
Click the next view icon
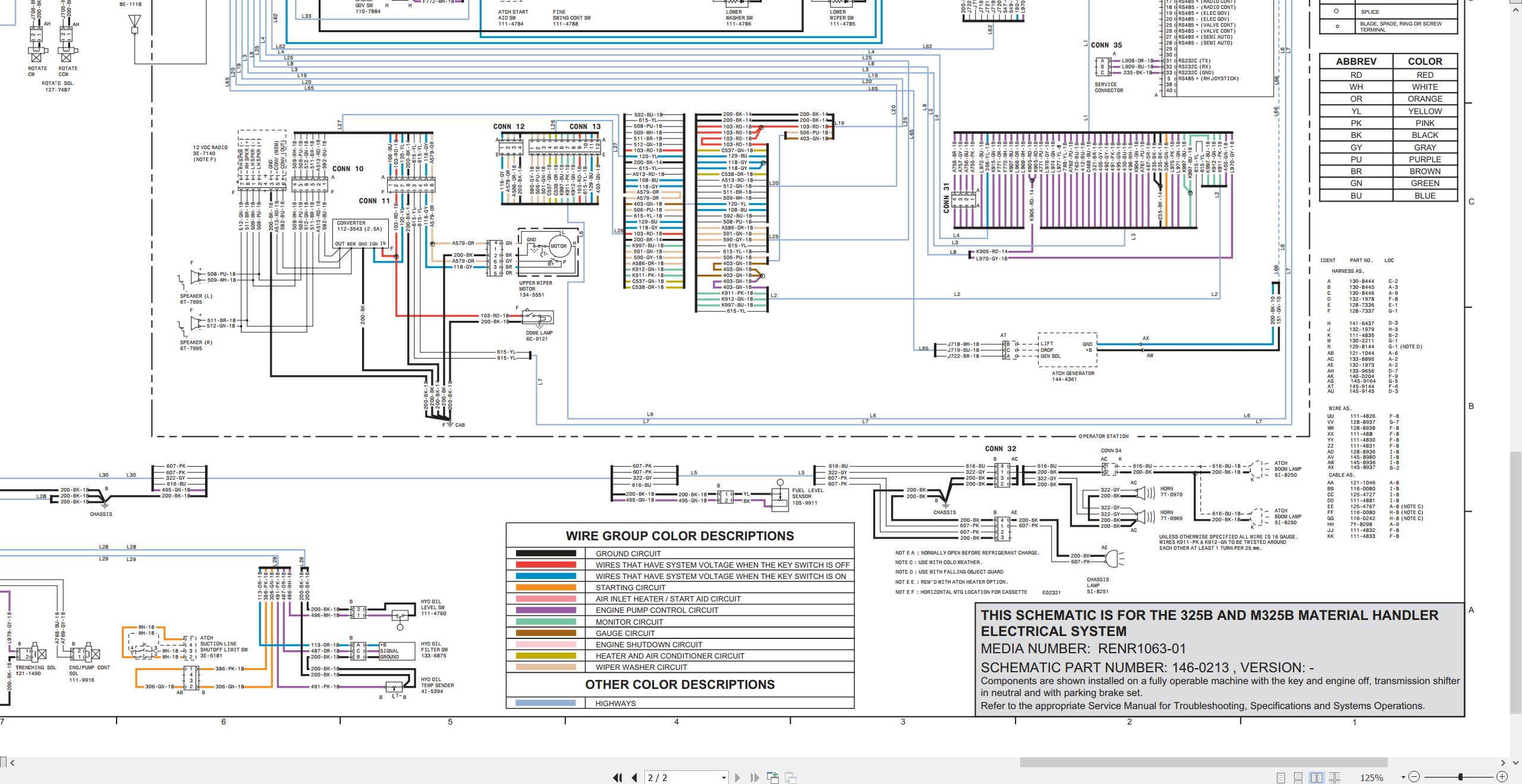791,777
